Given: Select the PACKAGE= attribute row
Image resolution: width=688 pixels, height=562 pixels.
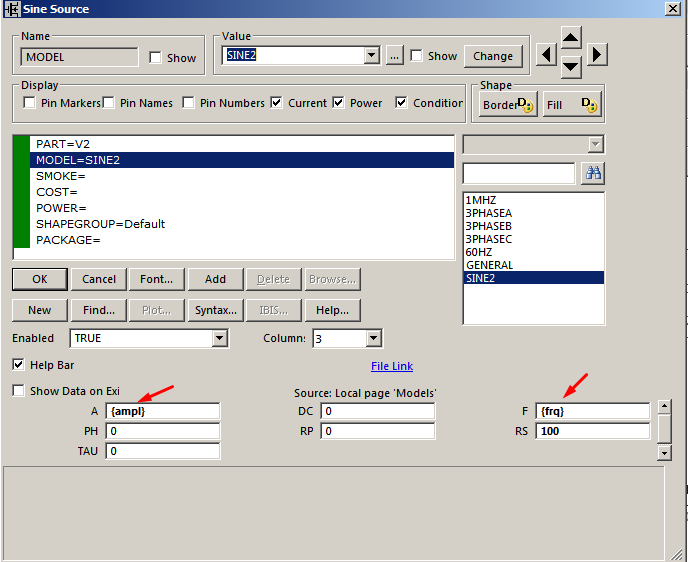Looking at the screenshot, I should (242, 240).
